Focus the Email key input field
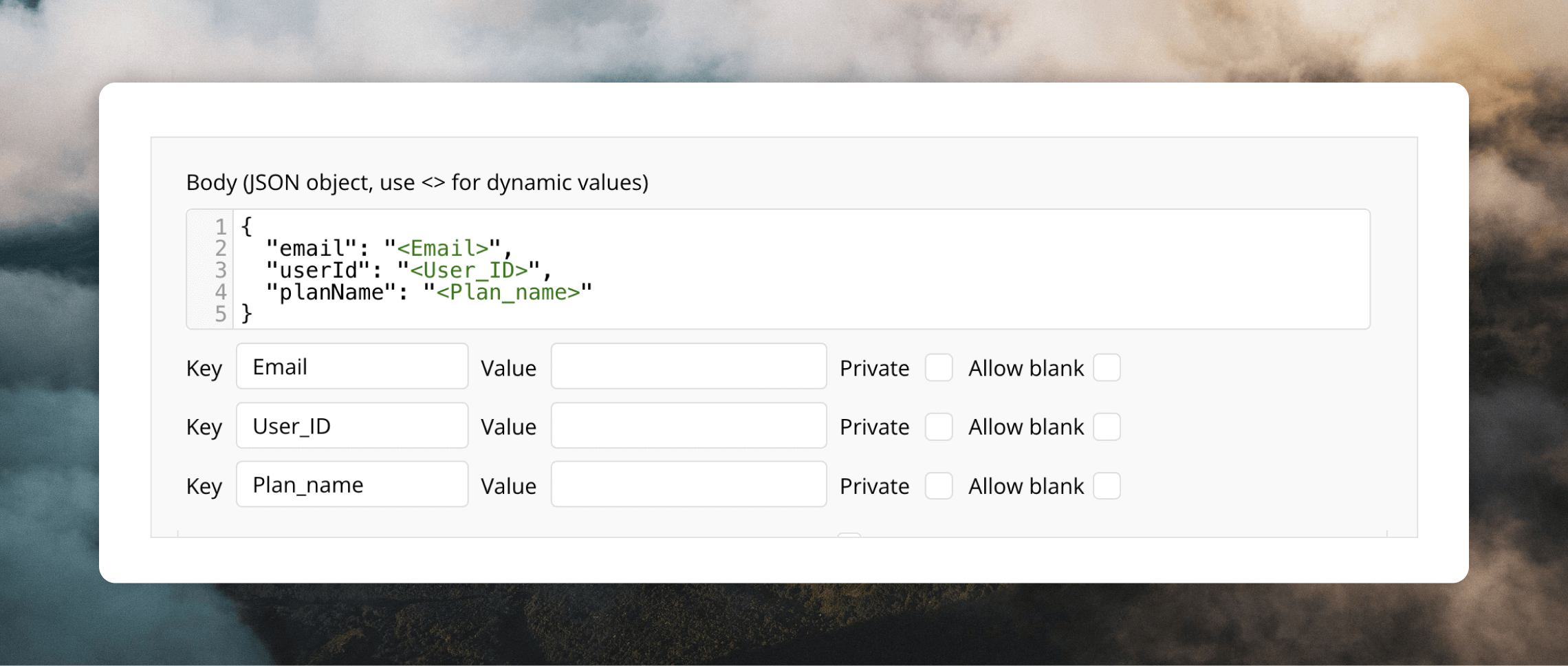 tap(352, 367)
